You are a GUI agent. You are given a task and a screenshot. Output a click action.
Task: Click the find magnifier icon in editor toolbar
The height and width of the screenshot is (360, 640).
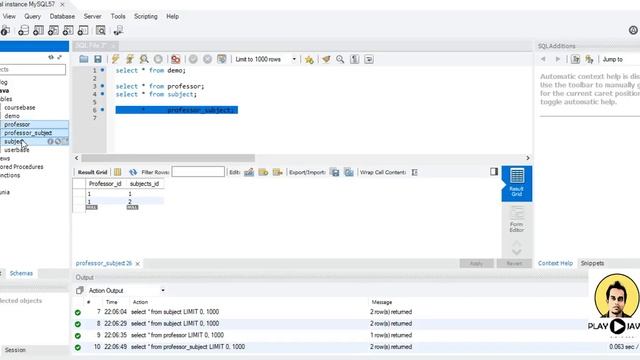340,59
